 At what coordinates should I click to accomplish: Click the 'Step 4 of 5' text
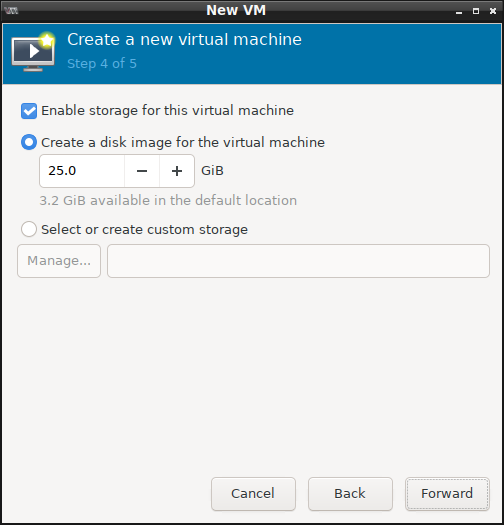click(x=102, y=64)
